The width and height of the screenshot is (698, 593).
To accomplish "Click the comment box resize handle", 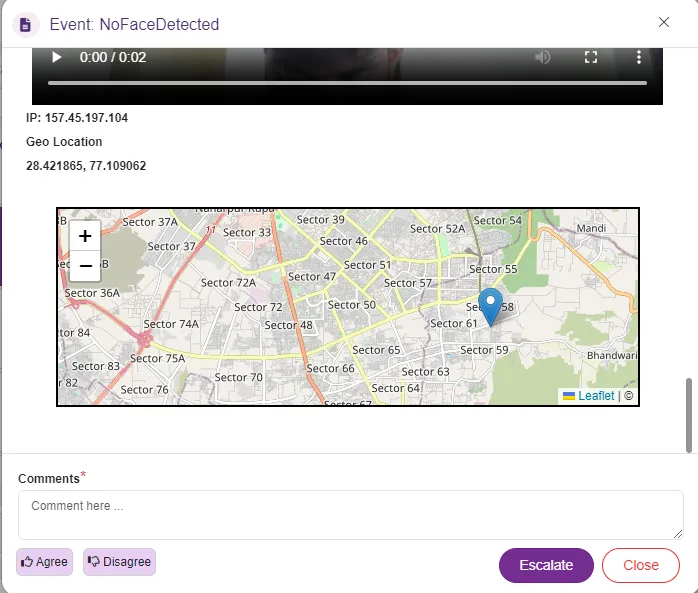I will (x=678, y=534).
